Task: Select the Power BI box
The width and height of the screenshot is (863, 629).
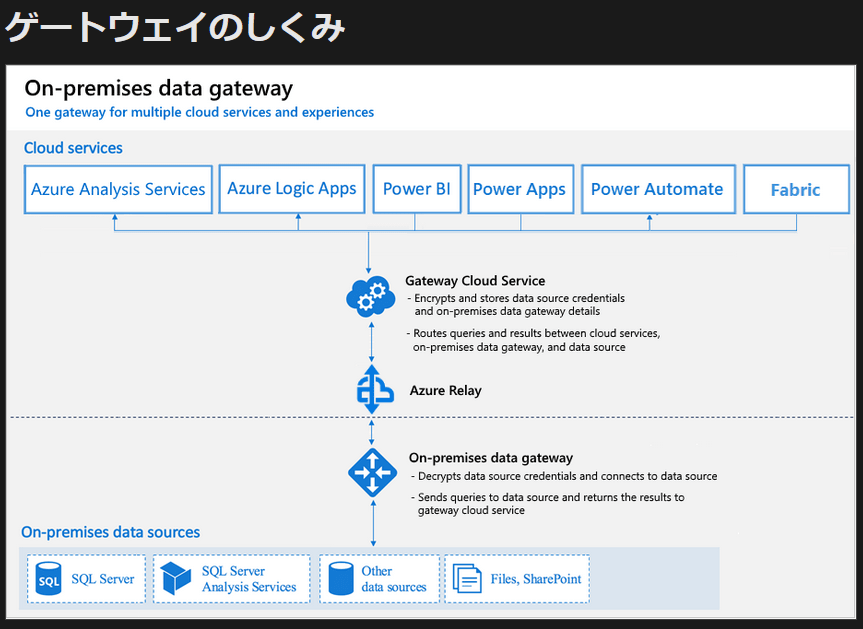Action: coord(417,189)
